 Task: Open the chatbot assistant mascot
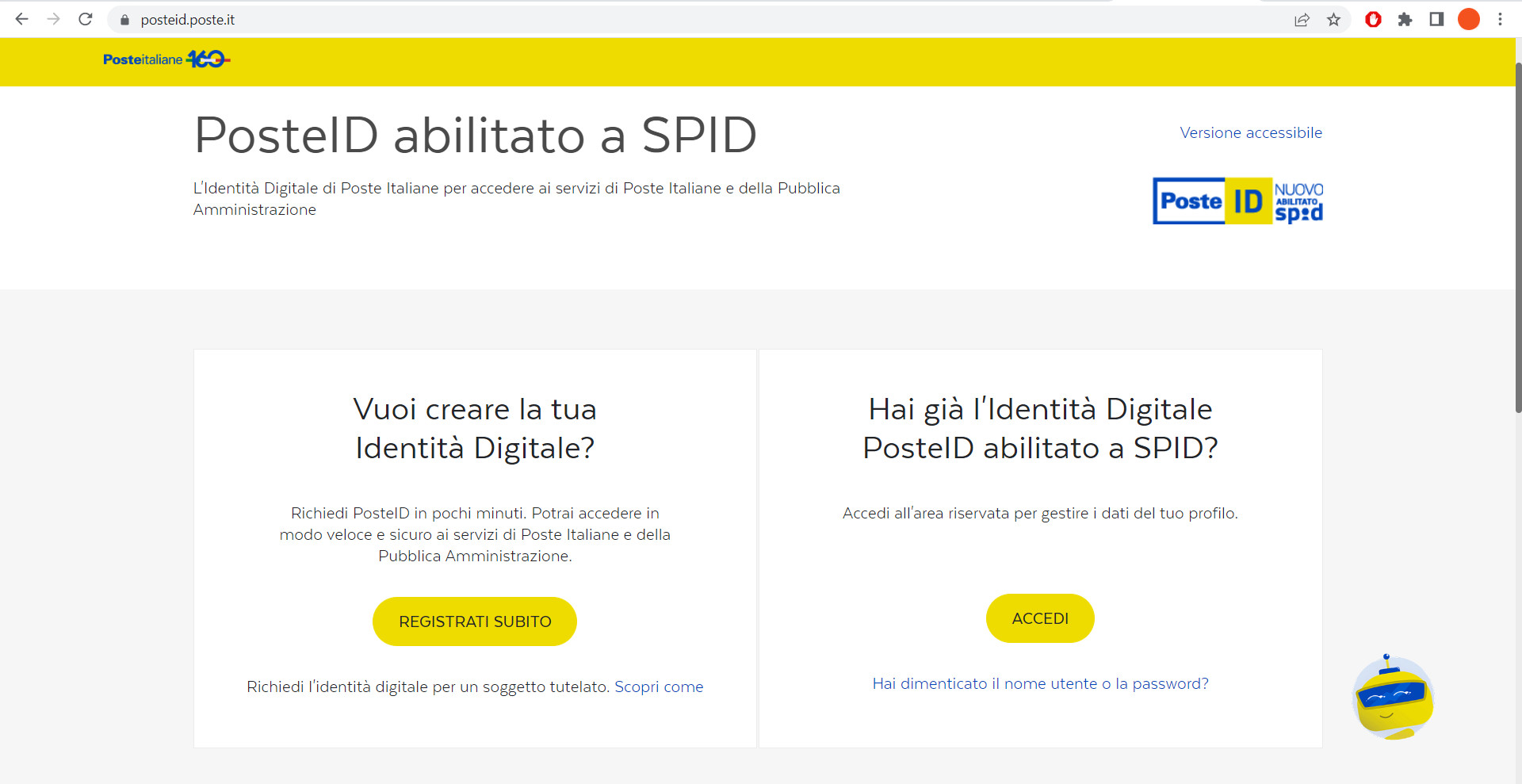[1393, 698]
